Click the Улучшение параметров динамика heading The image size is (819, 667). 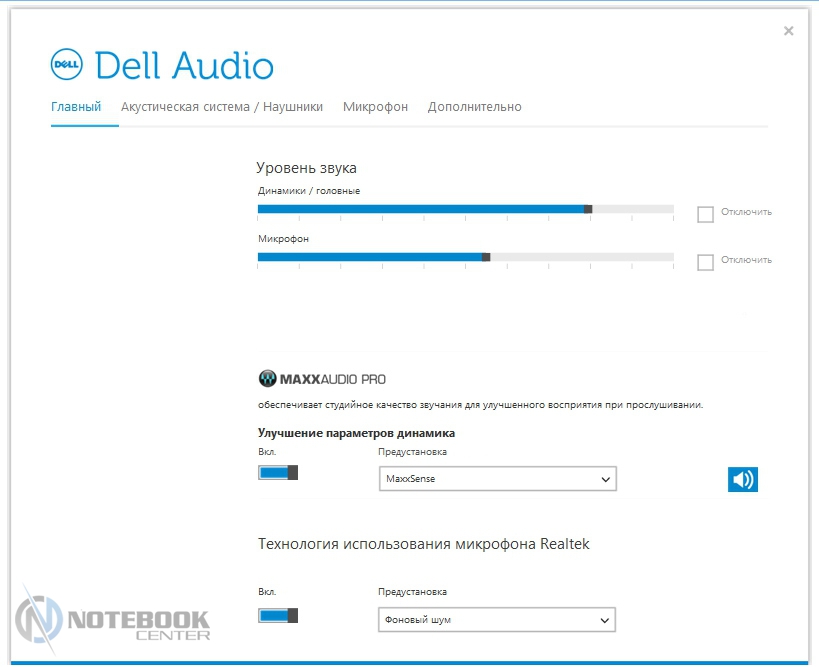tap(356, 433)
